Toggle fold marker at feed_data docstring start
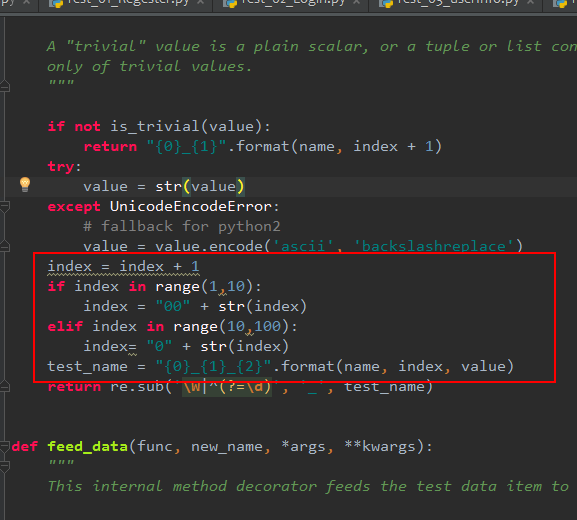577x520 pixels. (x=4, y=466)
